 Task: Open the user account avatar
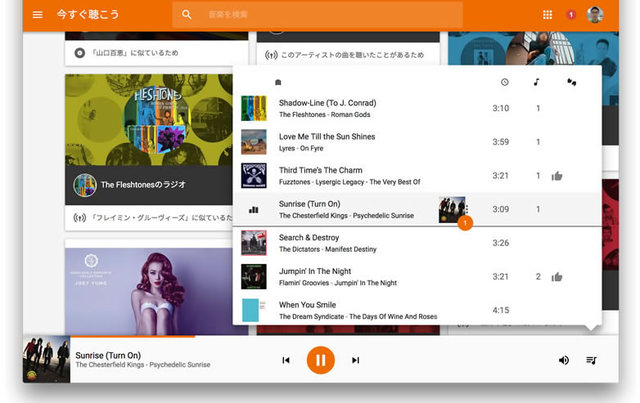[595, 15]
